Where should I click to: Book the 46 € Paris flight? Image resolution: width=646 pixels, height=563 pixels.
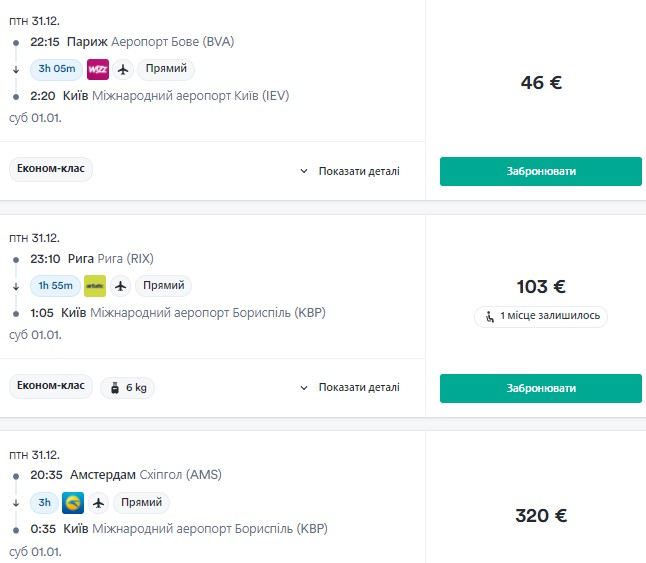(x=541, y=171)
